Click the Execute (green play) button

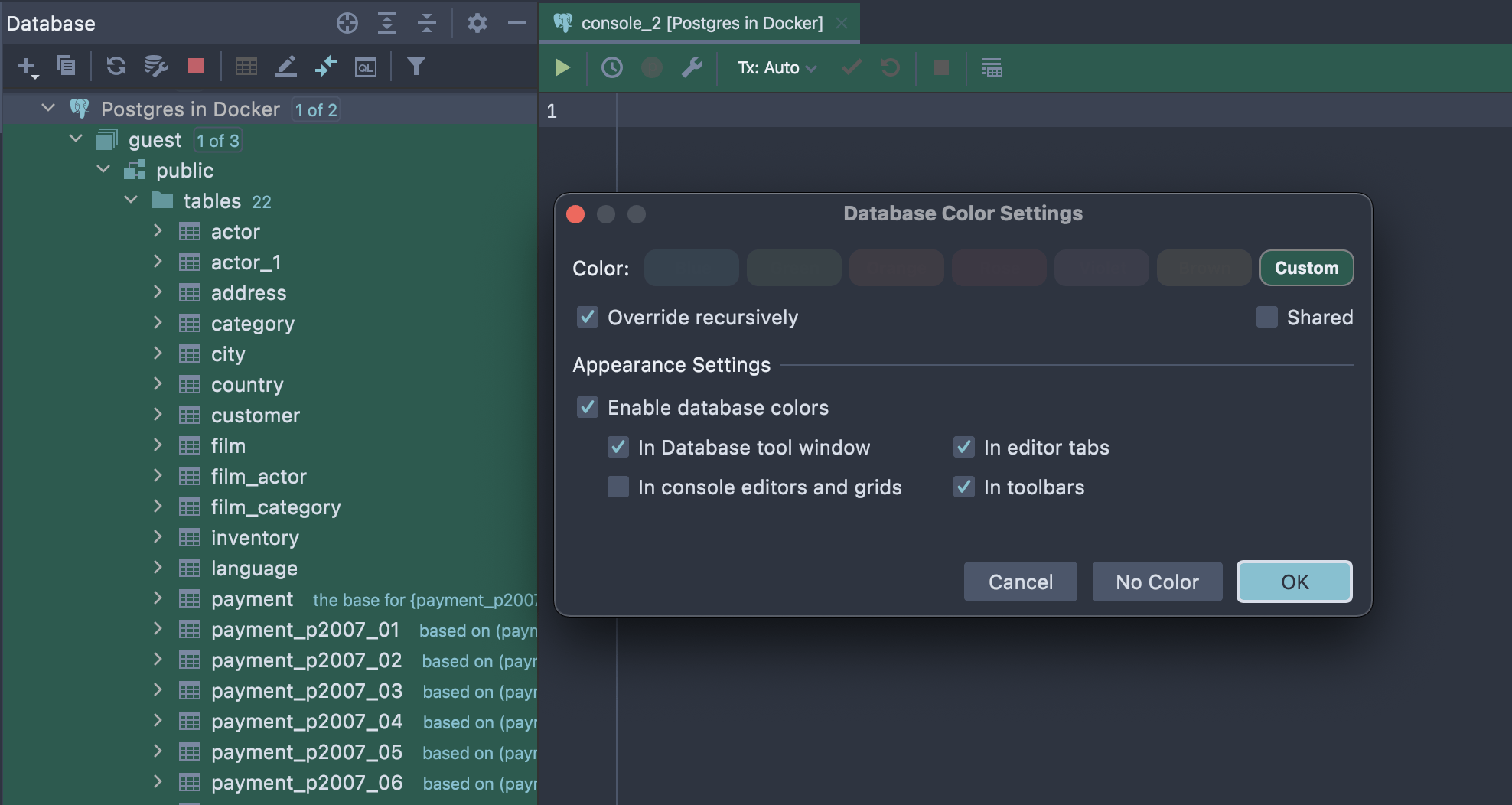point(562,68)
